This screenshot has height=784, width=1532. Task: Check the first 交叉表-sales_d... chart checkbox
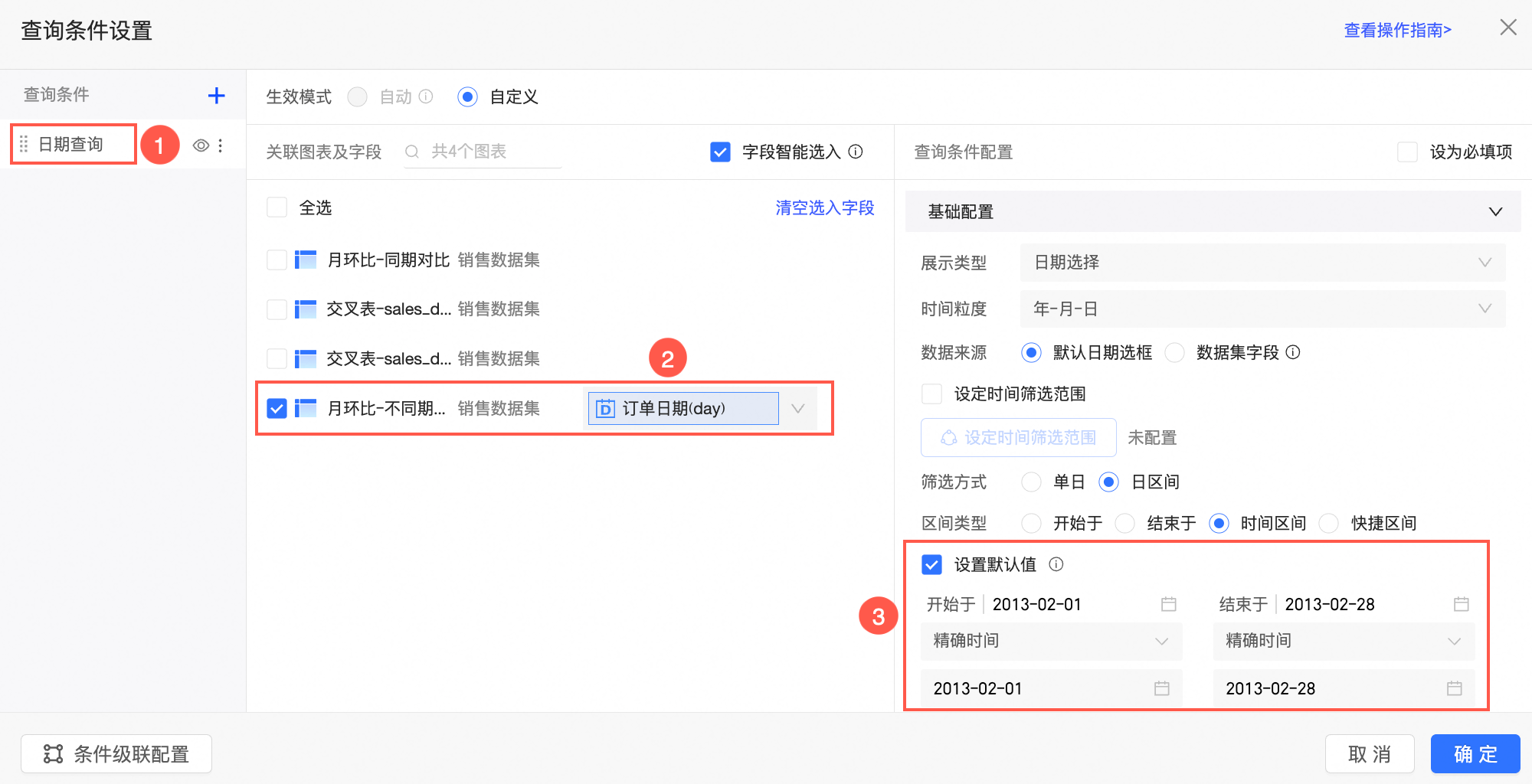pos(277,309)
